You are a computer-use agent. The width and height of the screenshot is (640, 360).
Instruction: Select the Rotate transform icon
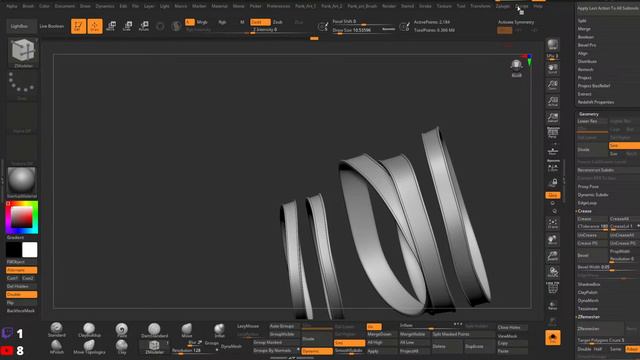point(144,26)
